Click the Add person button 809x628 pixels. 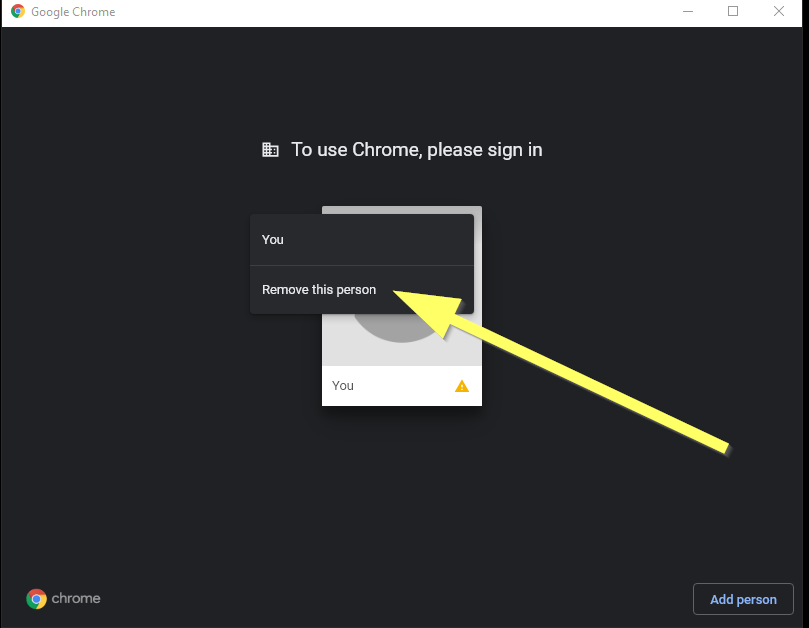(743, 599)
